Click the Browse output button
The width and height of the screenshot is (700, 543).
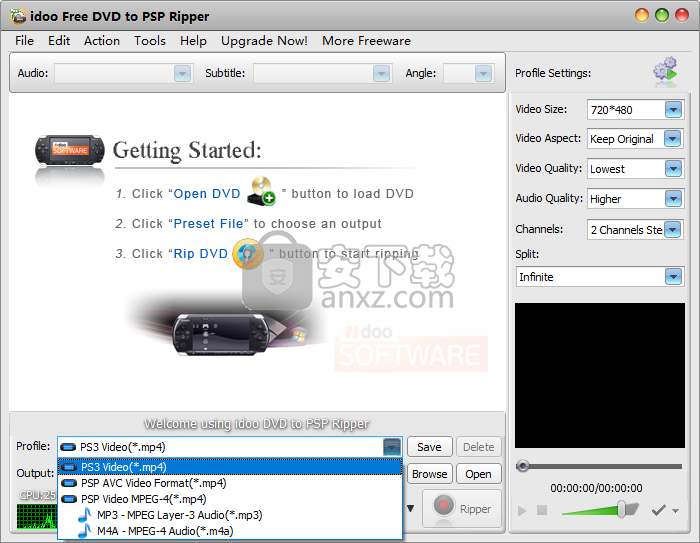(x=429, y=474)
